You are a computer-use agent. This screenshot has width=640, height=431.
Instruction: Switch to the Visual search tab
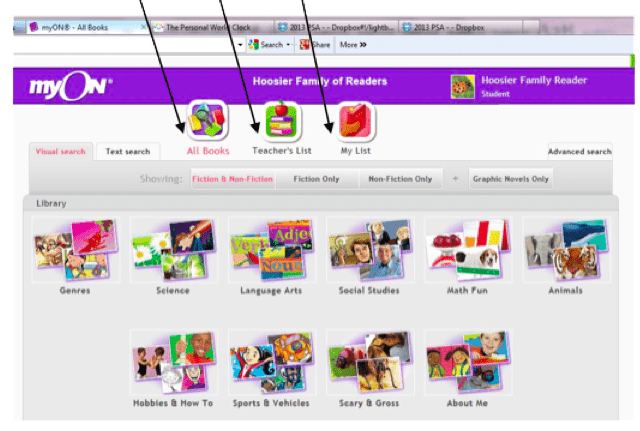tap(60, 151)
